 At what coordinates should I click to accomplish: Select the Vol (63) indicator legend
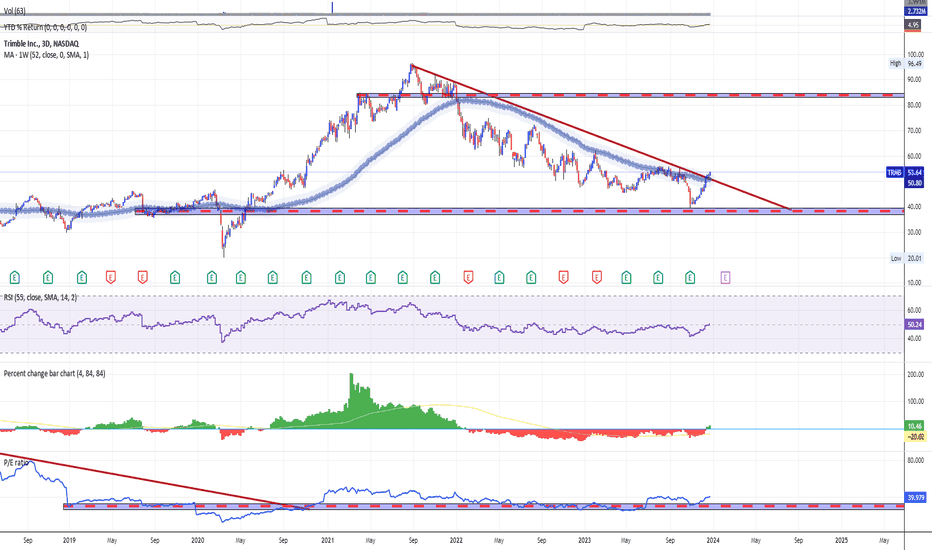(14, 11)
